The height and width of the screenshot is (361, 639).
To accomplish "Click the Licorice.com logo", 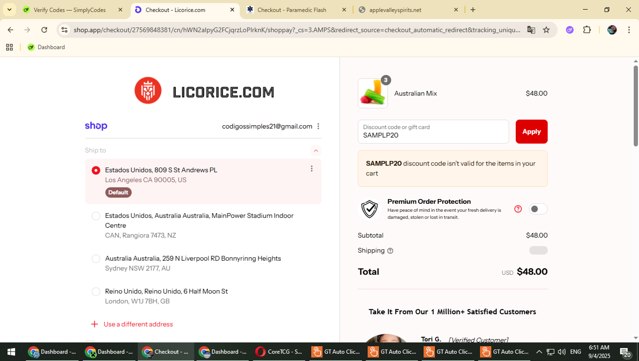I will 204,91.
